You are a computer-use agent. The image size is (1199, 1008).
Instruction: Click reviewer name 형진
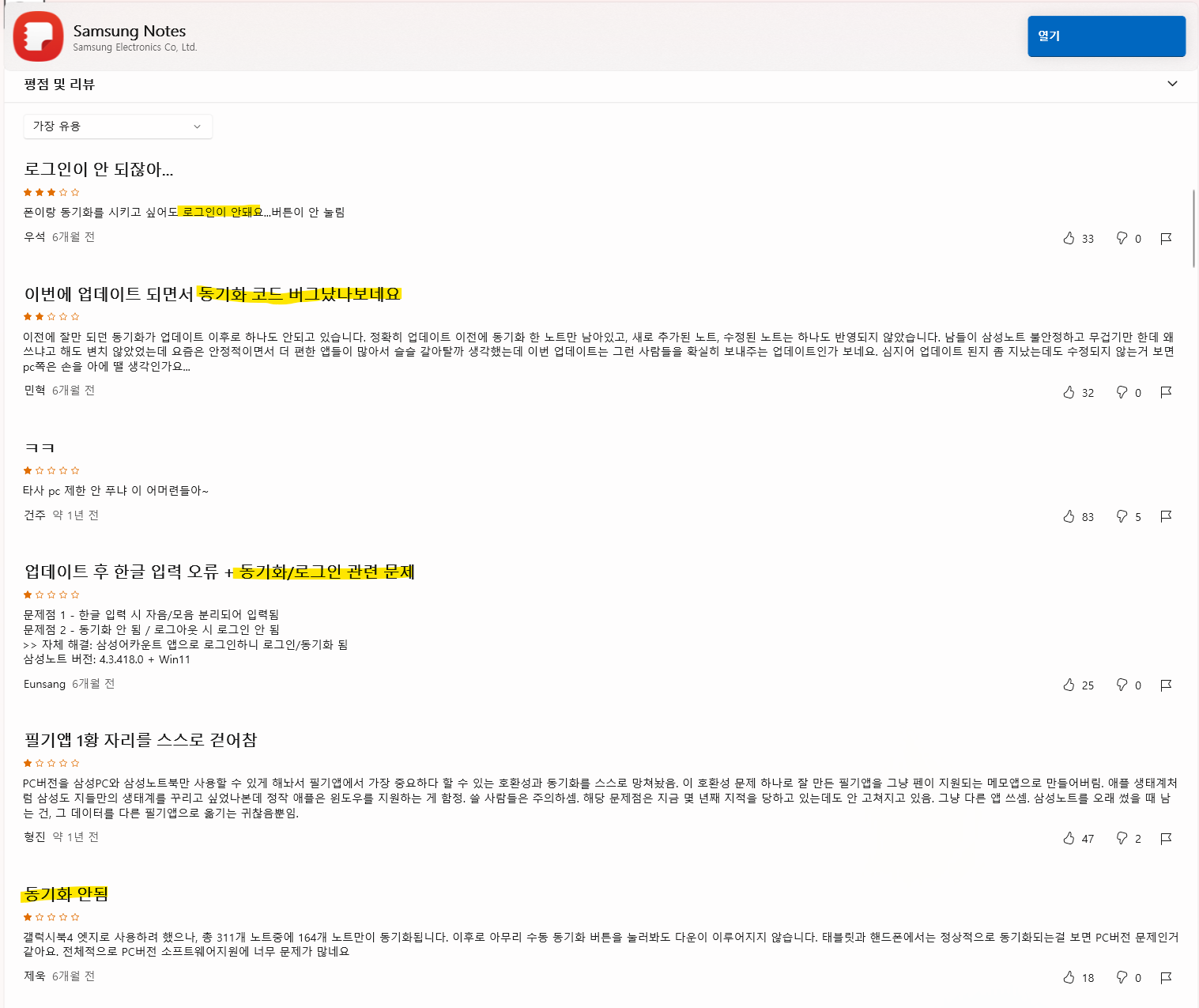34,837
